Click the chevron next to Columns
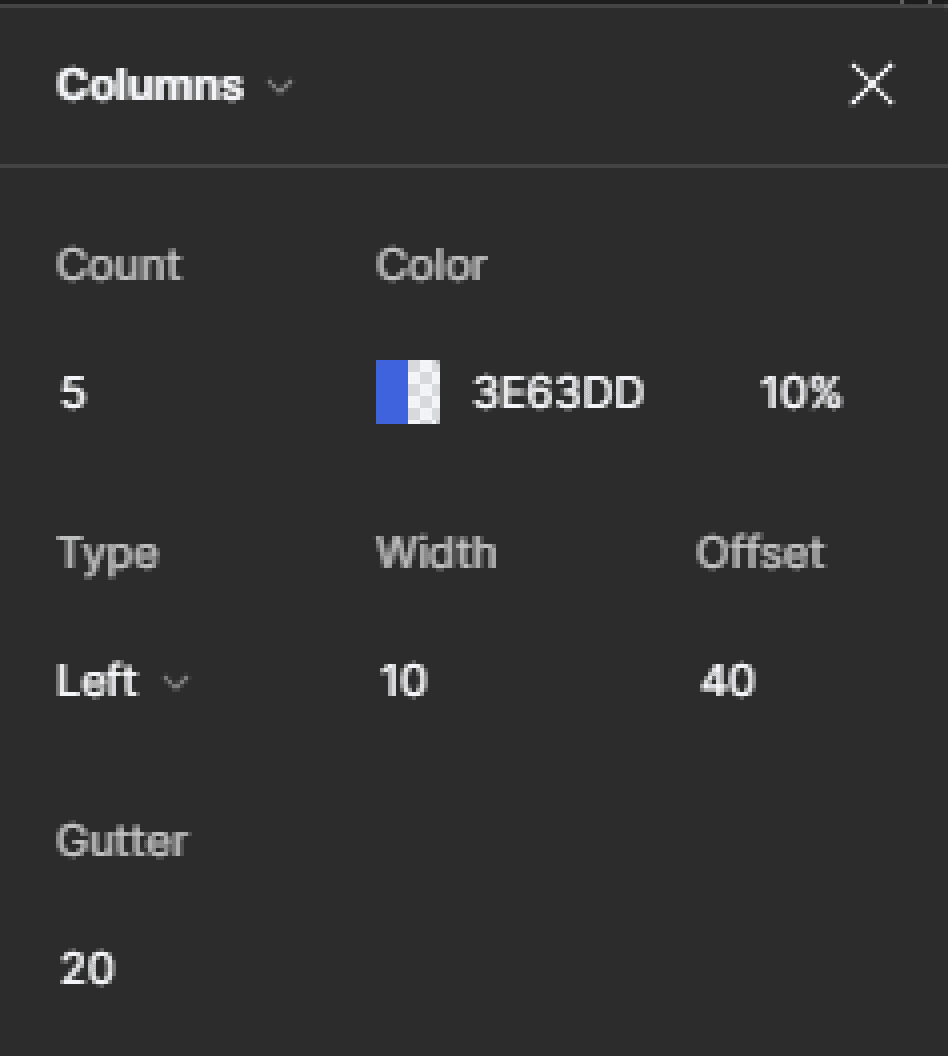948x1056 pixels. [279, 87]
